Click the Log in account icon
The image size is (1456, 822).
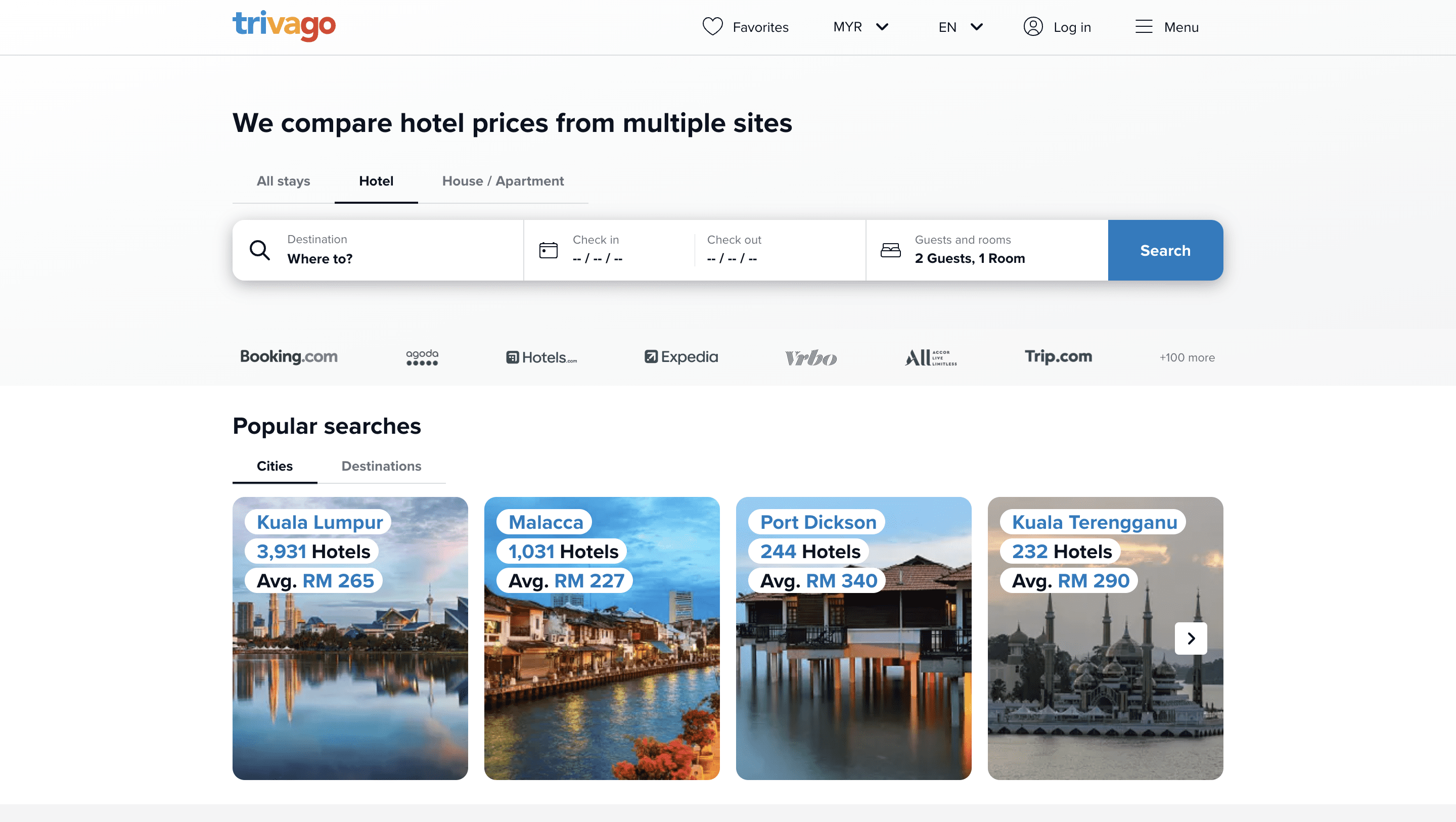[1033, 27]
